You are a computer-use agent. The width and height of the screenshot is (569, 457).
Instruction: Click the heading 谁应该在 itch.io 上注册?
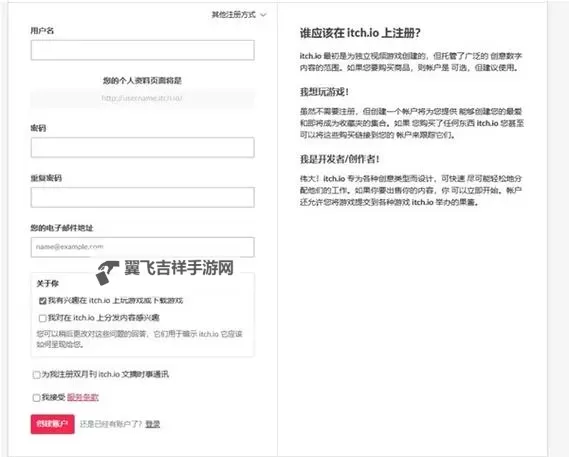(x=360, y=33)
